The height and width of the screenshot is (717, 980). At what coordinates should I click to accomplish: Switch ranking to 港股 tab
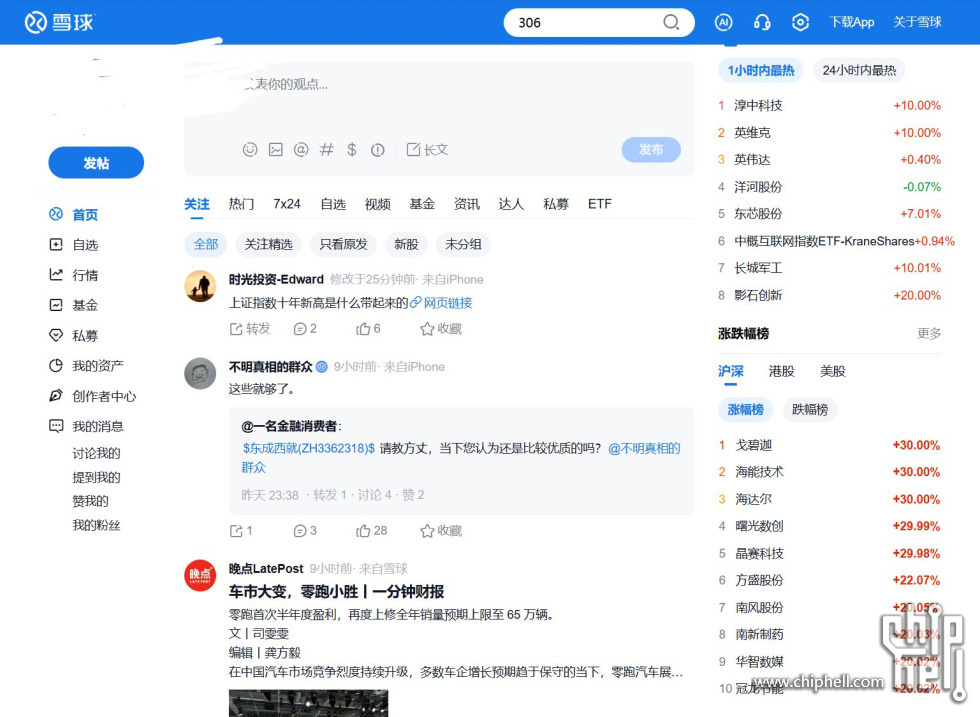pyautogui.click(x=781, y=371)
